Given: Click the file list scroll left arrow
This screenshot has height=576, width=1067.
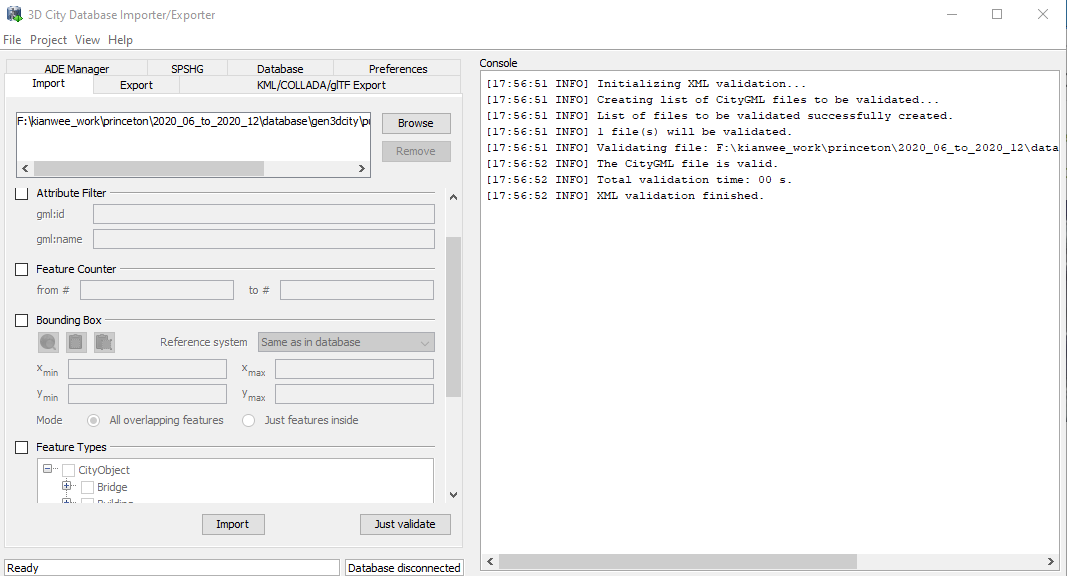Looking at the screenshot, I should [26, 168].
